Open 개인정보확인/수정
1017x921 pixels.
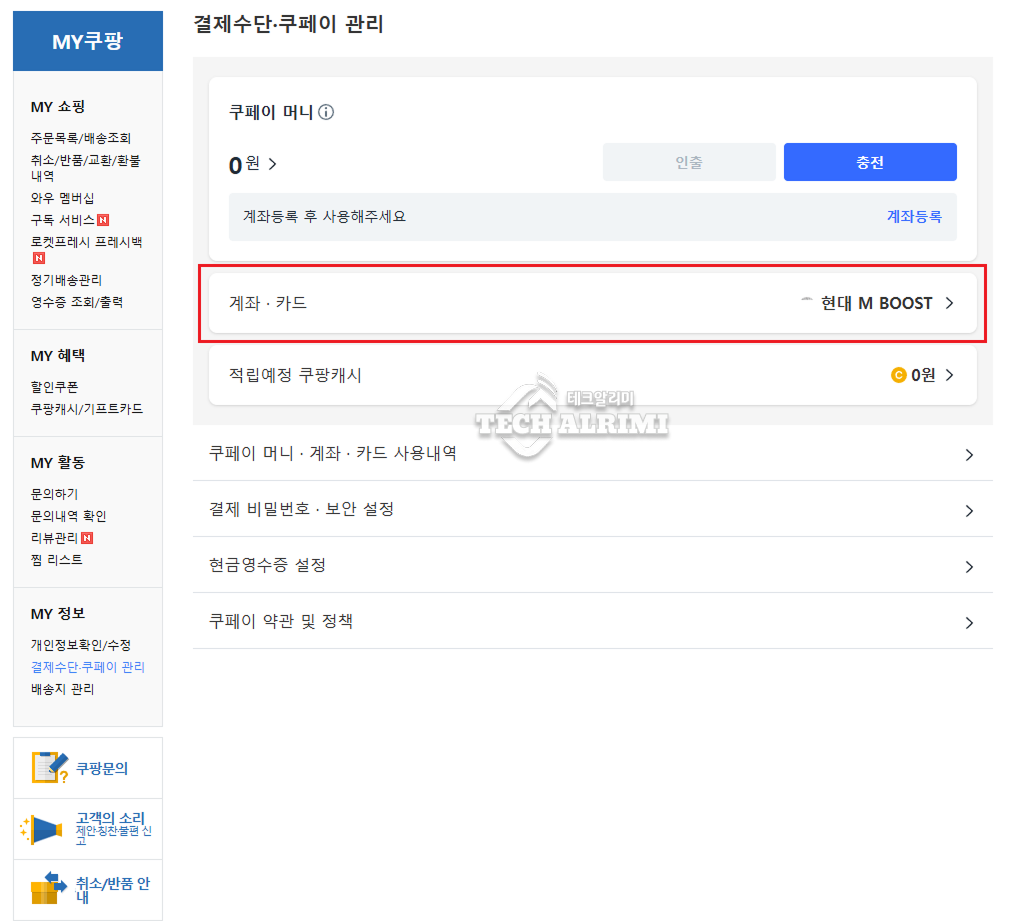pos(81,645)
